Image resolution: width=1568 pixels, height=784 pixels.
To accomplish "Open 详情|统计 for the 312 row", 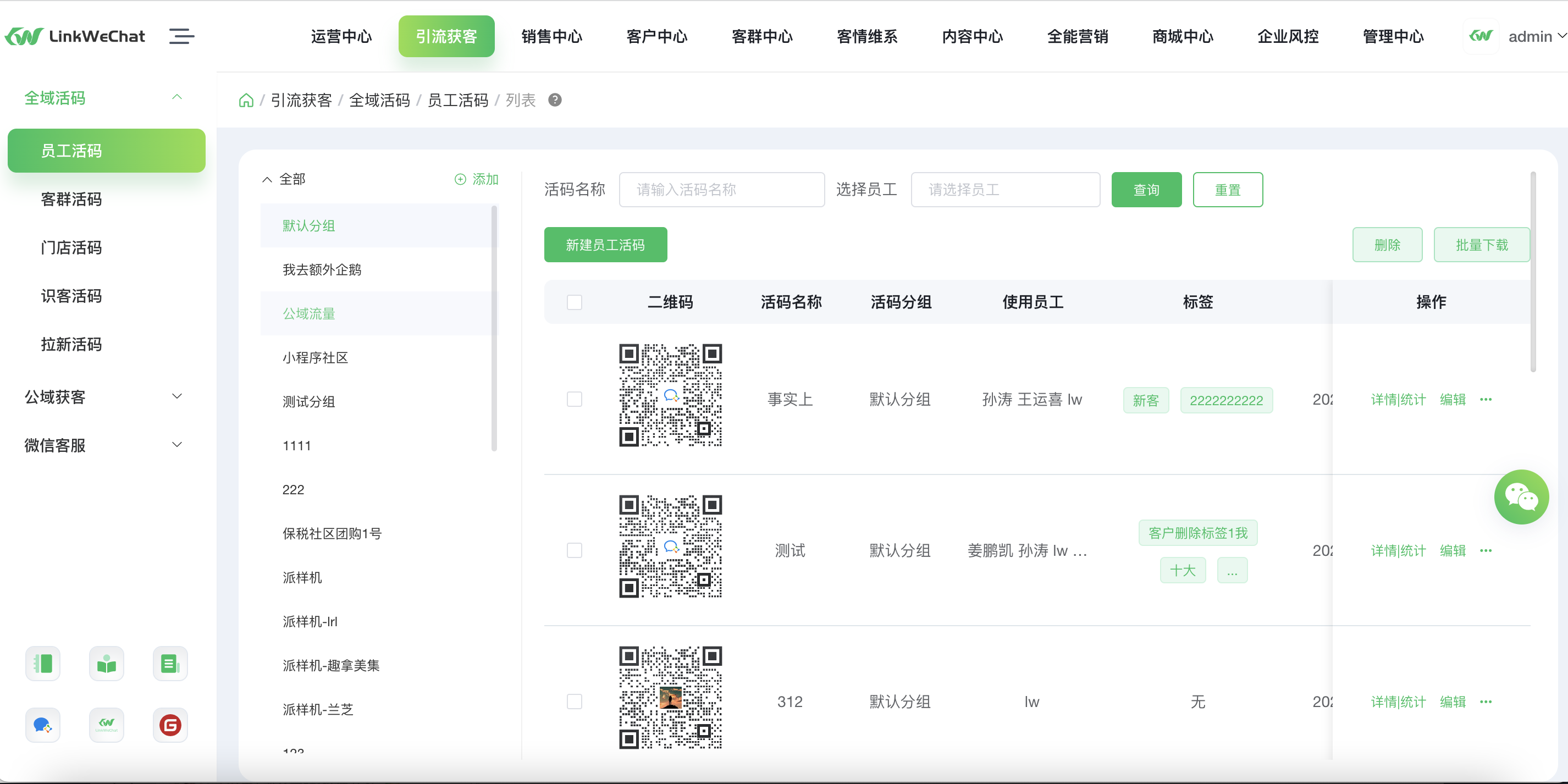I will (x=1398, y=701).
